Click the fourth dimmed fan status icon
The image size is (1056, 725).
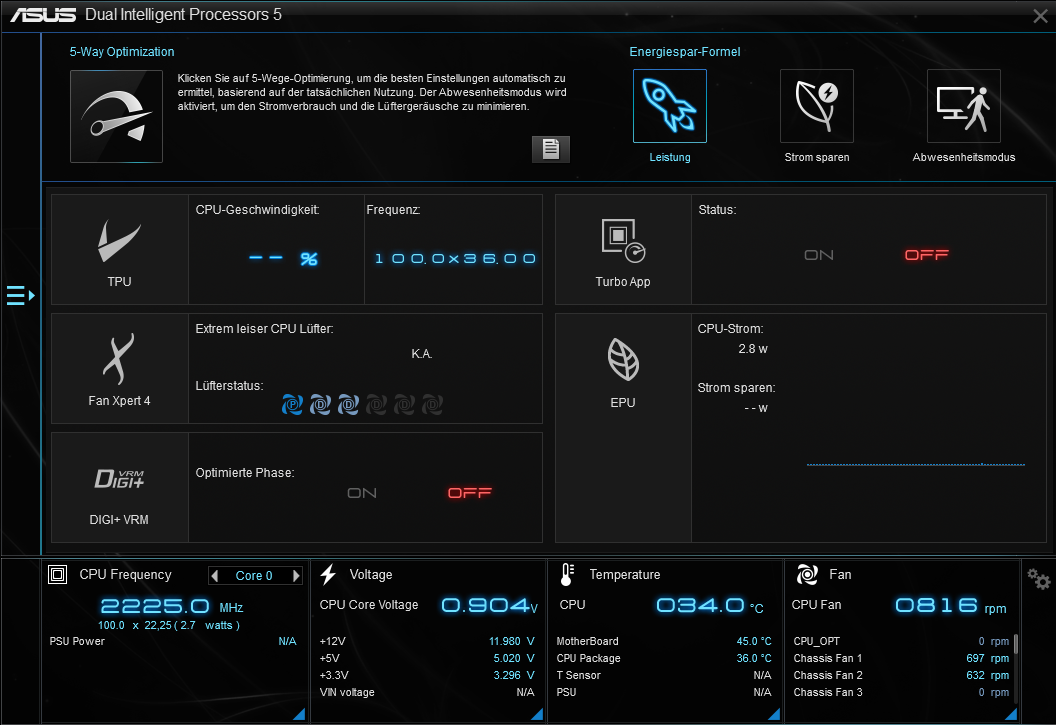pos(376,405)
